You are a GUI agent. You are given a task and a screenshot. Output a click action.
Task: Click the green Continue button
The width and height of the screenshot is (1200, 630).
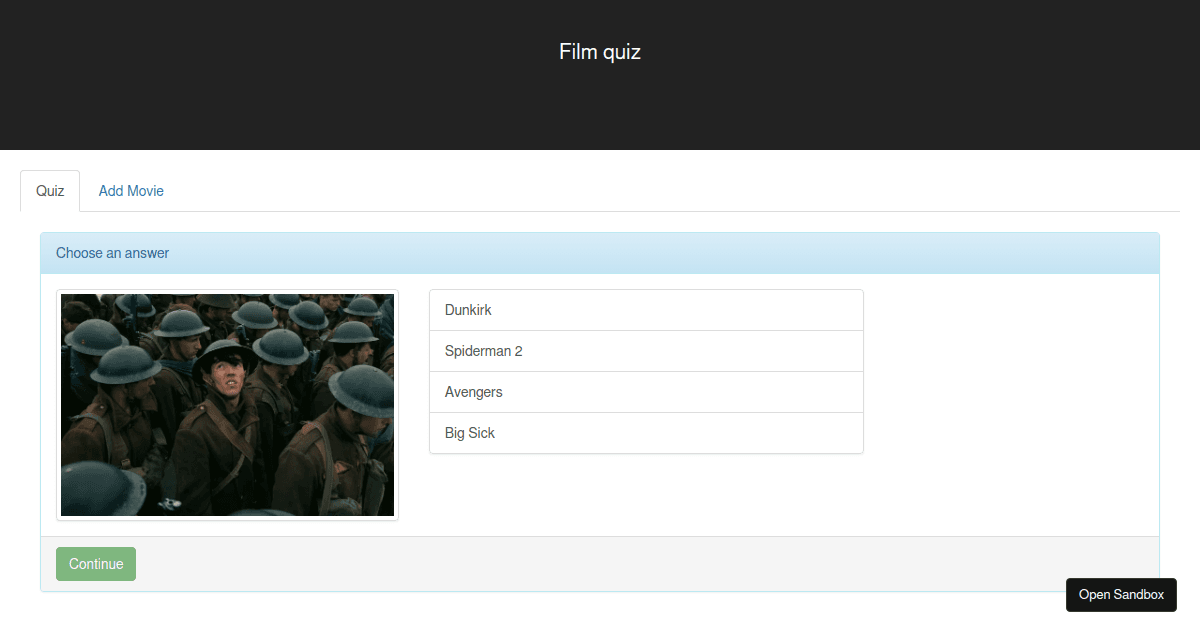[x=96, y=564]
